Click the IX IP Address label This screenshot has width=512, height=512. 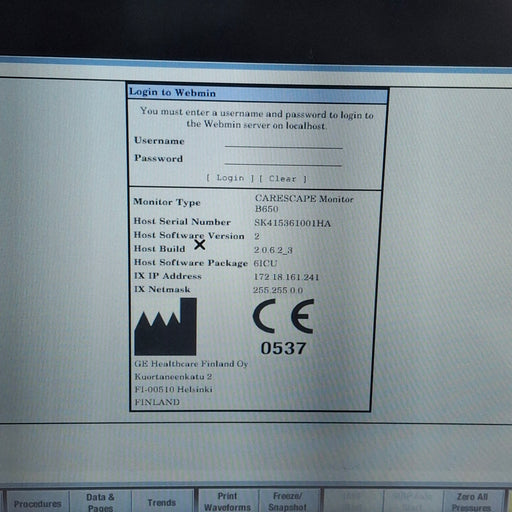coord(168,276)
